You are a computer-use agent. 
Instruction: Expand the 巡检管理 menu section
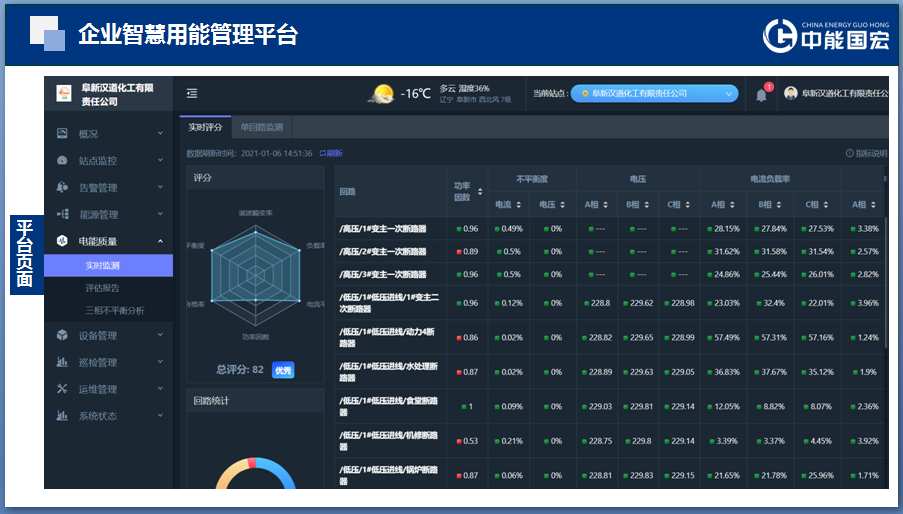click(x=160, y=362)
